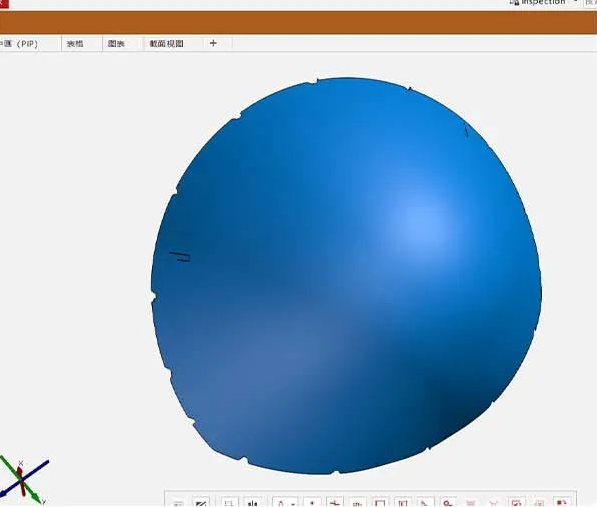597x507 pixels.
Task: Click the search field beside Inspection
Action: pos(591,3)
